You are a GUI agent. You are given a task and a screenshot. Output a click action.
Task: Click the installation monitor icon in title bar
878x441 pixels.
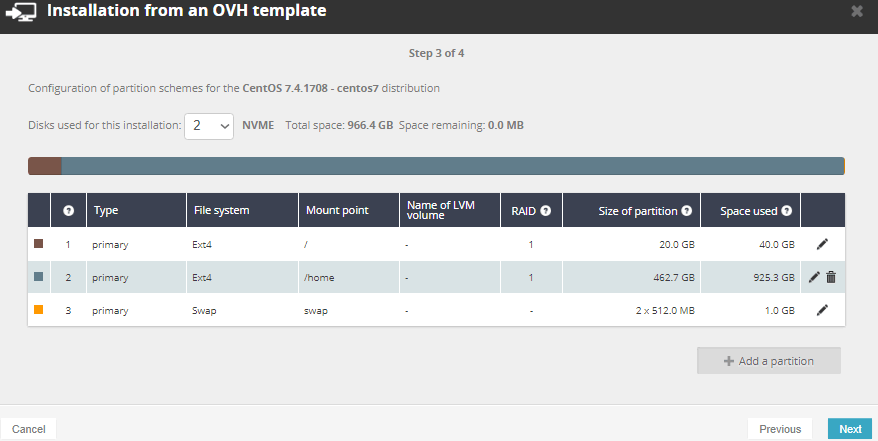(21, 12)
